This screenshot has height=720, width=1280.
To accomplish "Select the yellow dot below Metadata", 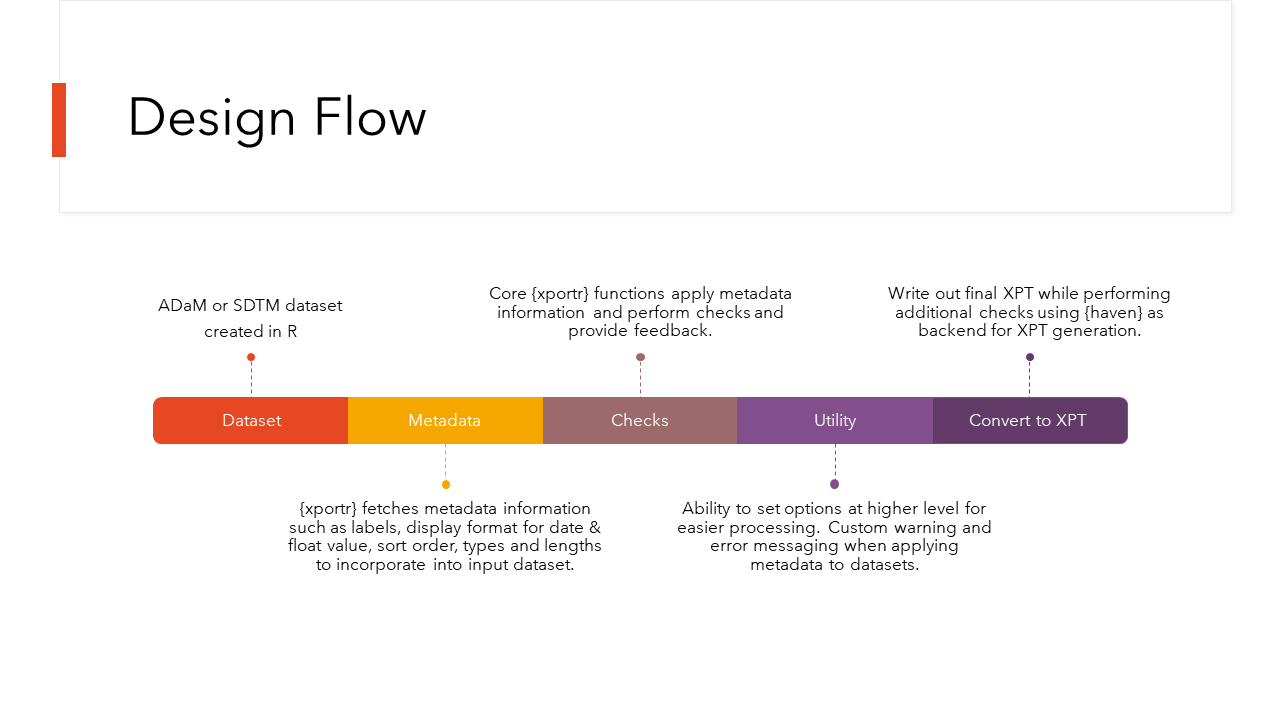I will pos(446,485).
